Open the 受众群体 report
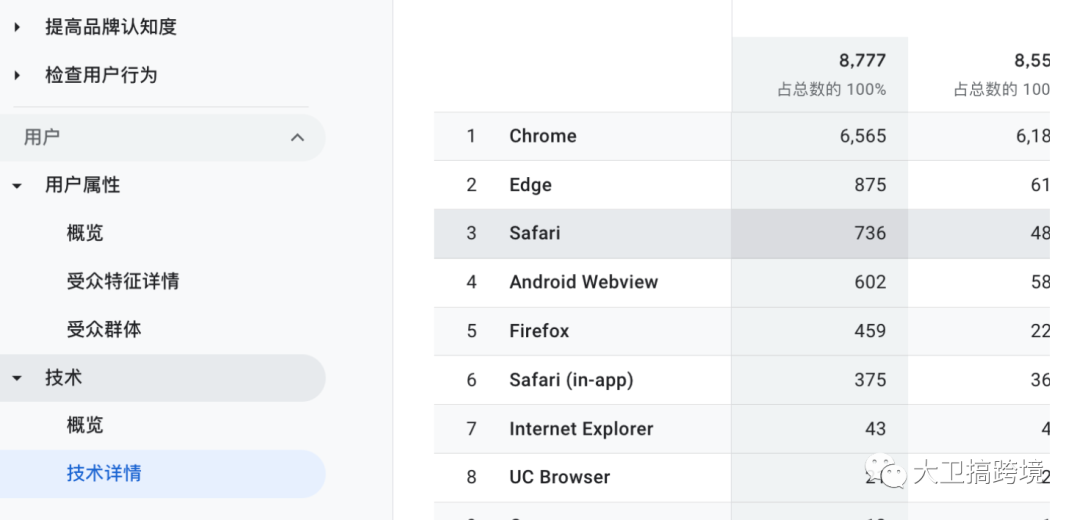 (104, 329)
